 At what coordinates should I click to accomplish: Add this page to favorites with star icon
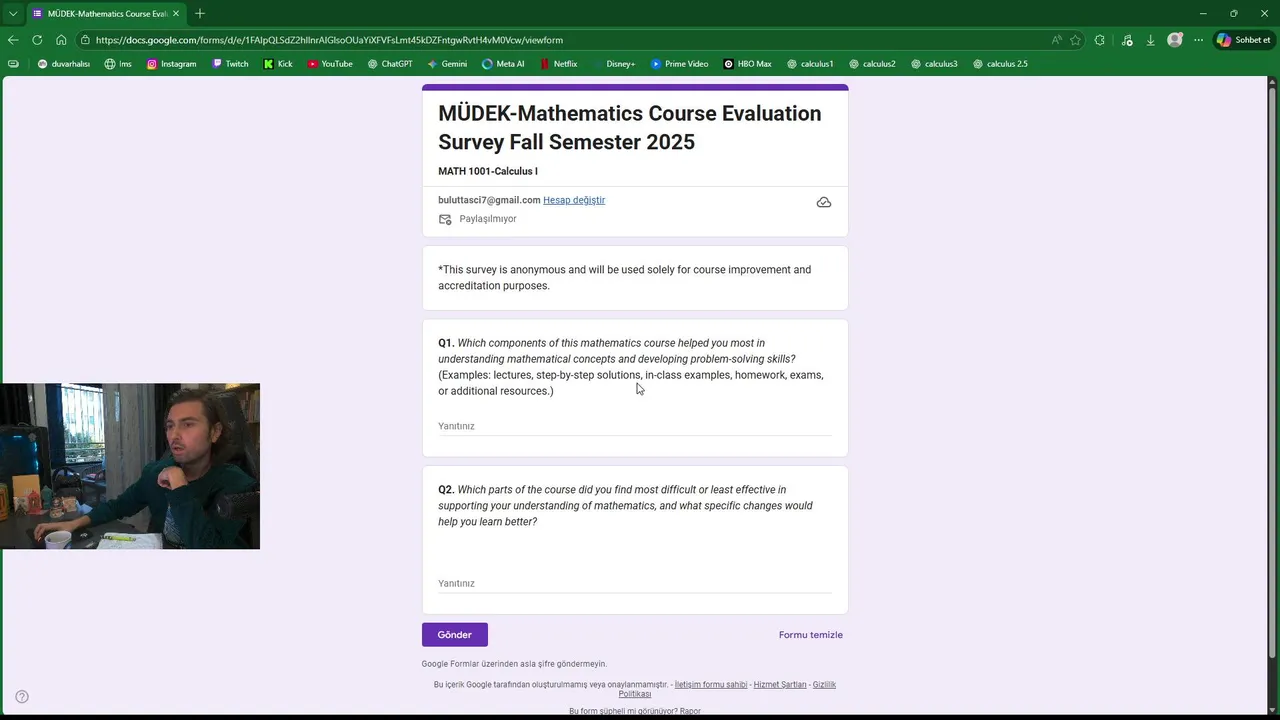click(x=1076, y=40)
